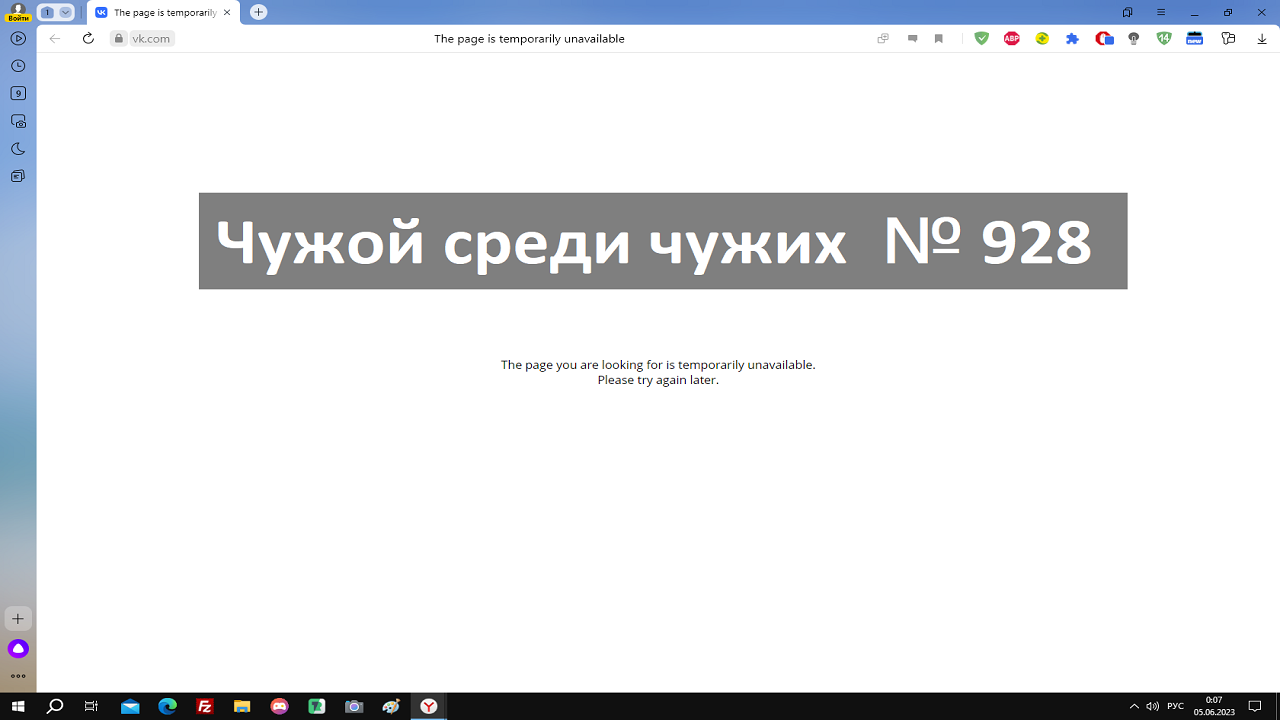Open the Windows notification center icon
The image size is (1280, 720).
1256,706
